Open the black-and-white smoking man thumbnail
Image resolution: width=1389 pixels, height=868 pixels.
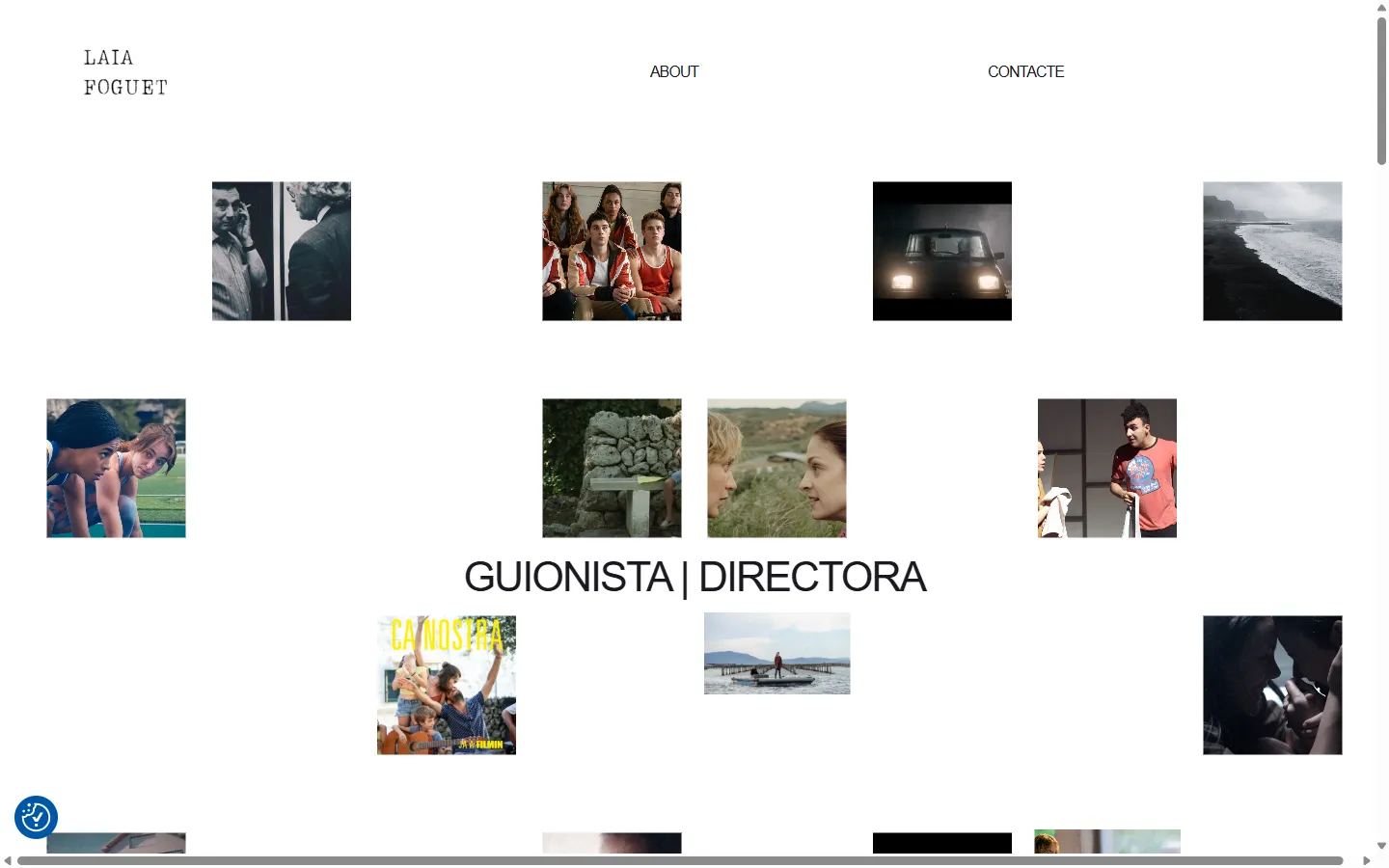pyautogui.click(x=282, y=251)
